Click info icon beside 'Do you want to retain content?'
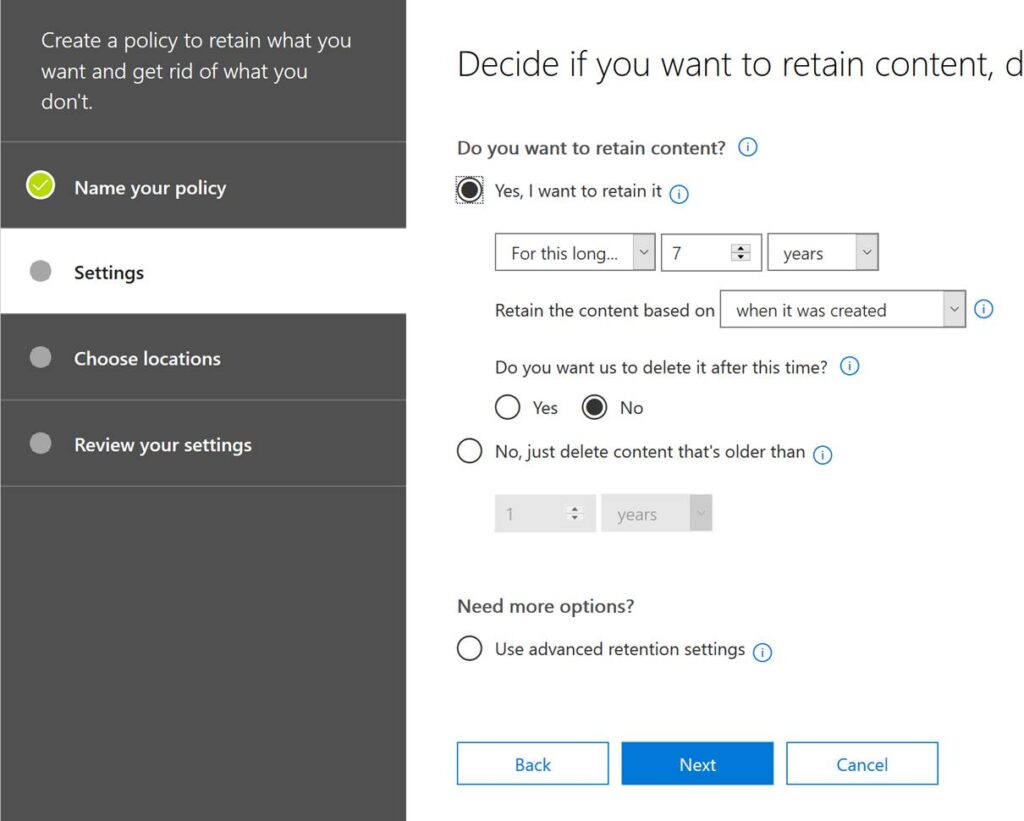Viewport: 1024px width, 821px height. [x=747, y=147]
